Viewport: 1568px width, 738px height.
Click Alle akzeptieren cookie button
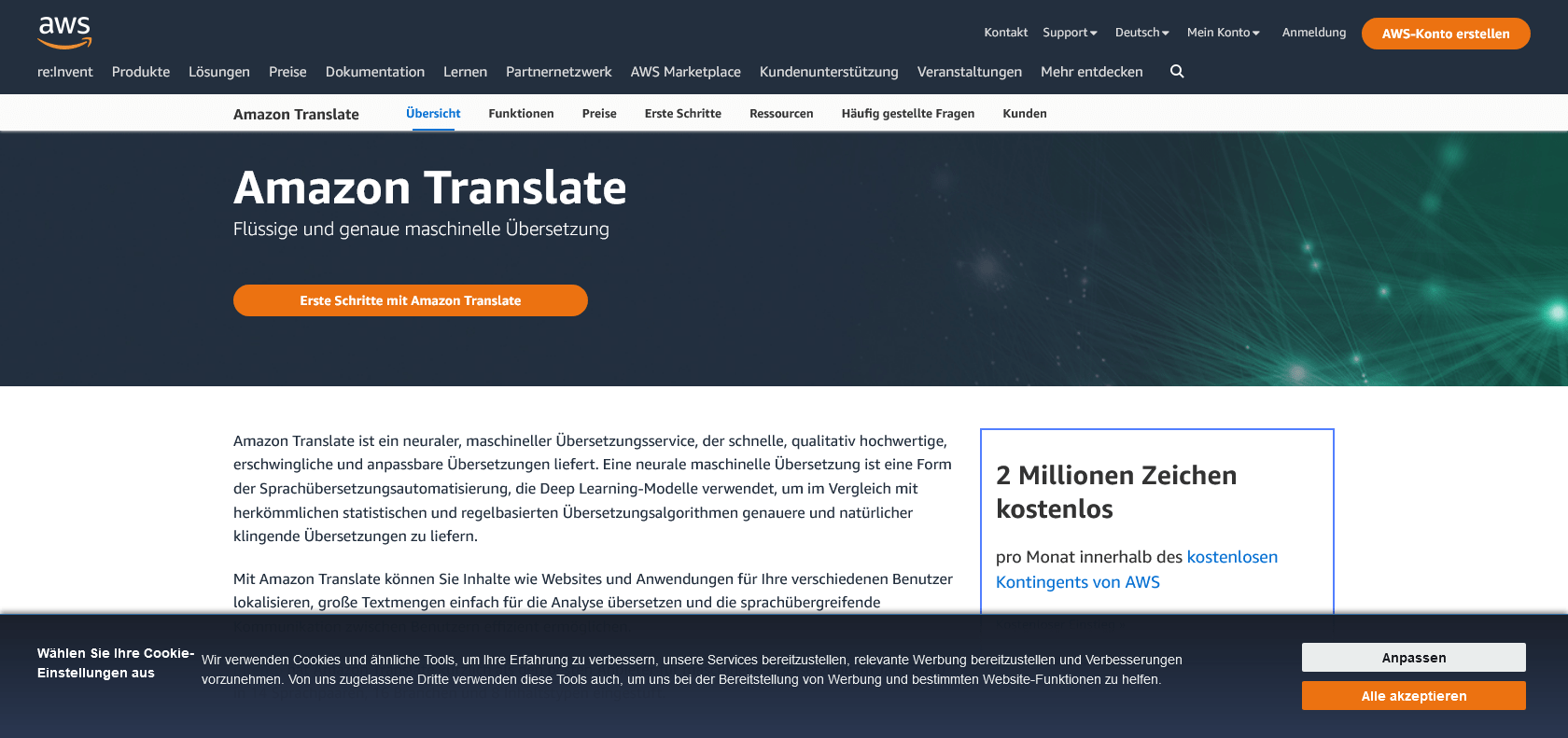pyautogui.click(x=1414, y=696)
